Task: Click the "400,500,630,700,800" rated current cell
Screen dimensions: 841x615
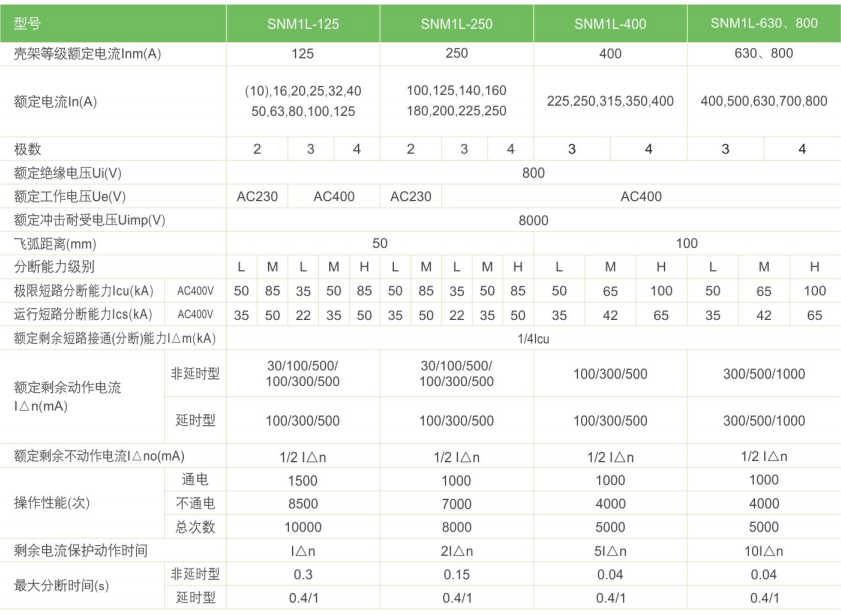Action: 764,101
